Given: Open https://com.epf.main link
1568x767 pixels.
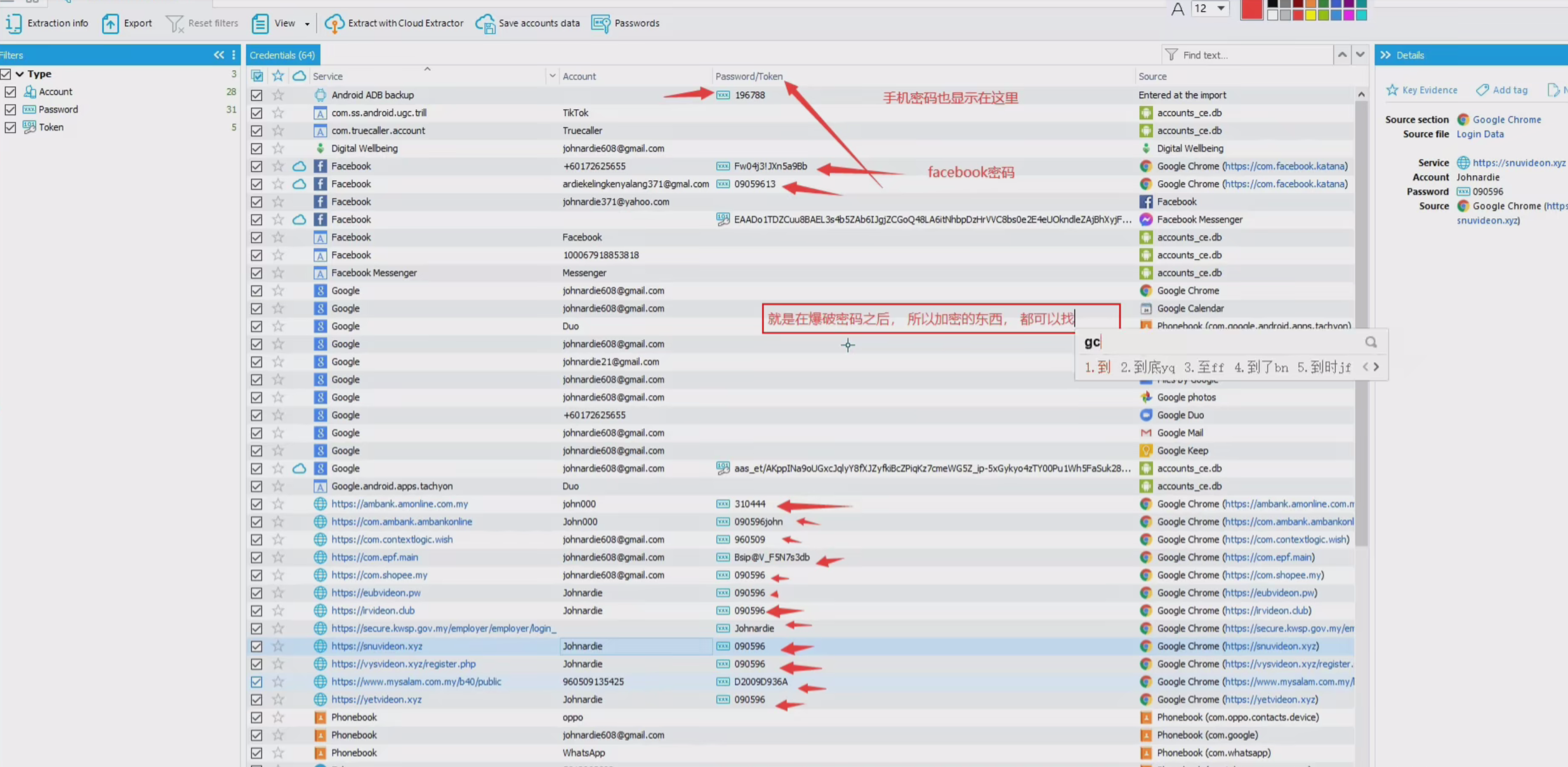Looking at the screenshot, I should point(374,557).
